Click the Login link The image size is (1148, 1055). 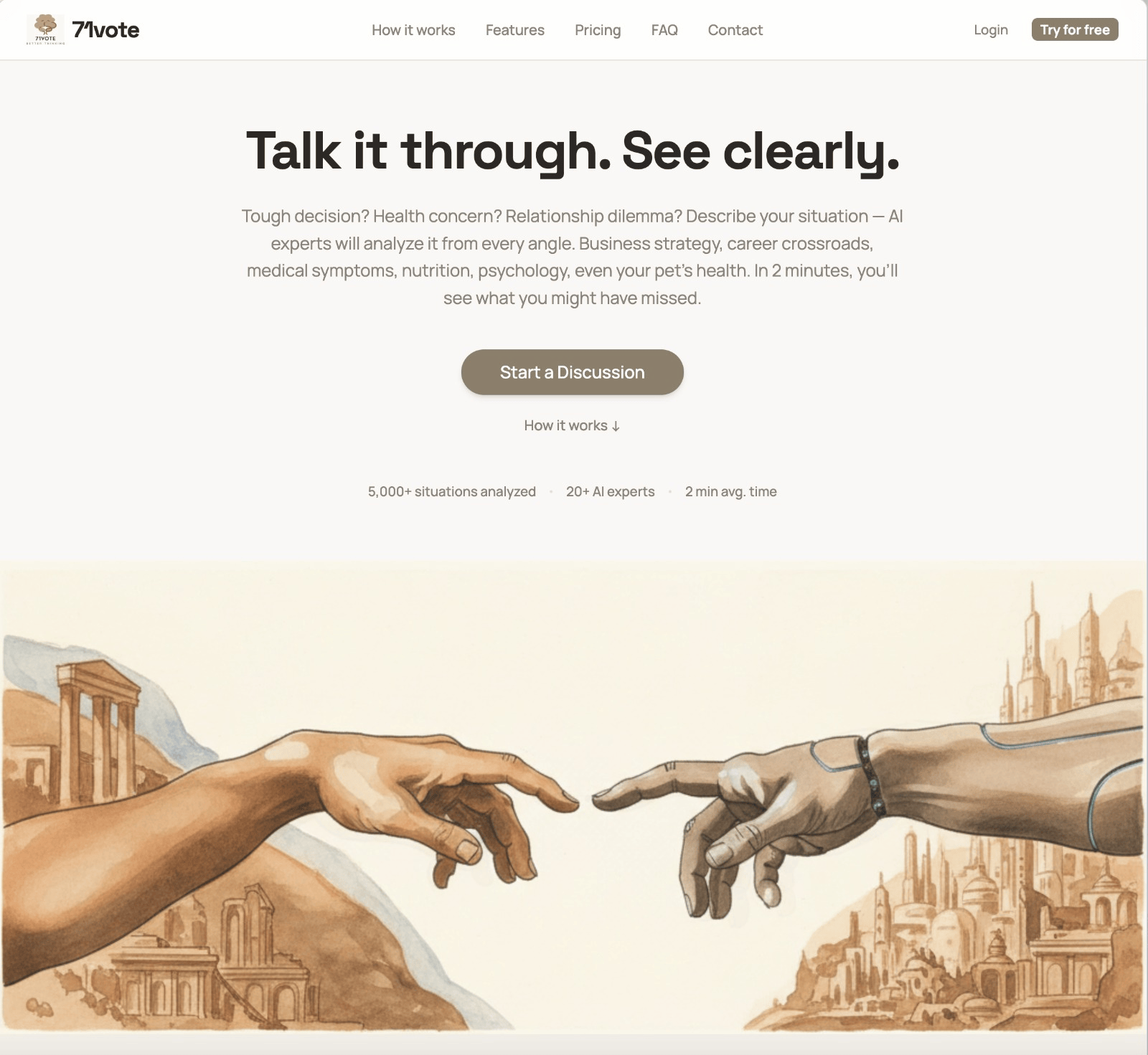pos(991,29)
